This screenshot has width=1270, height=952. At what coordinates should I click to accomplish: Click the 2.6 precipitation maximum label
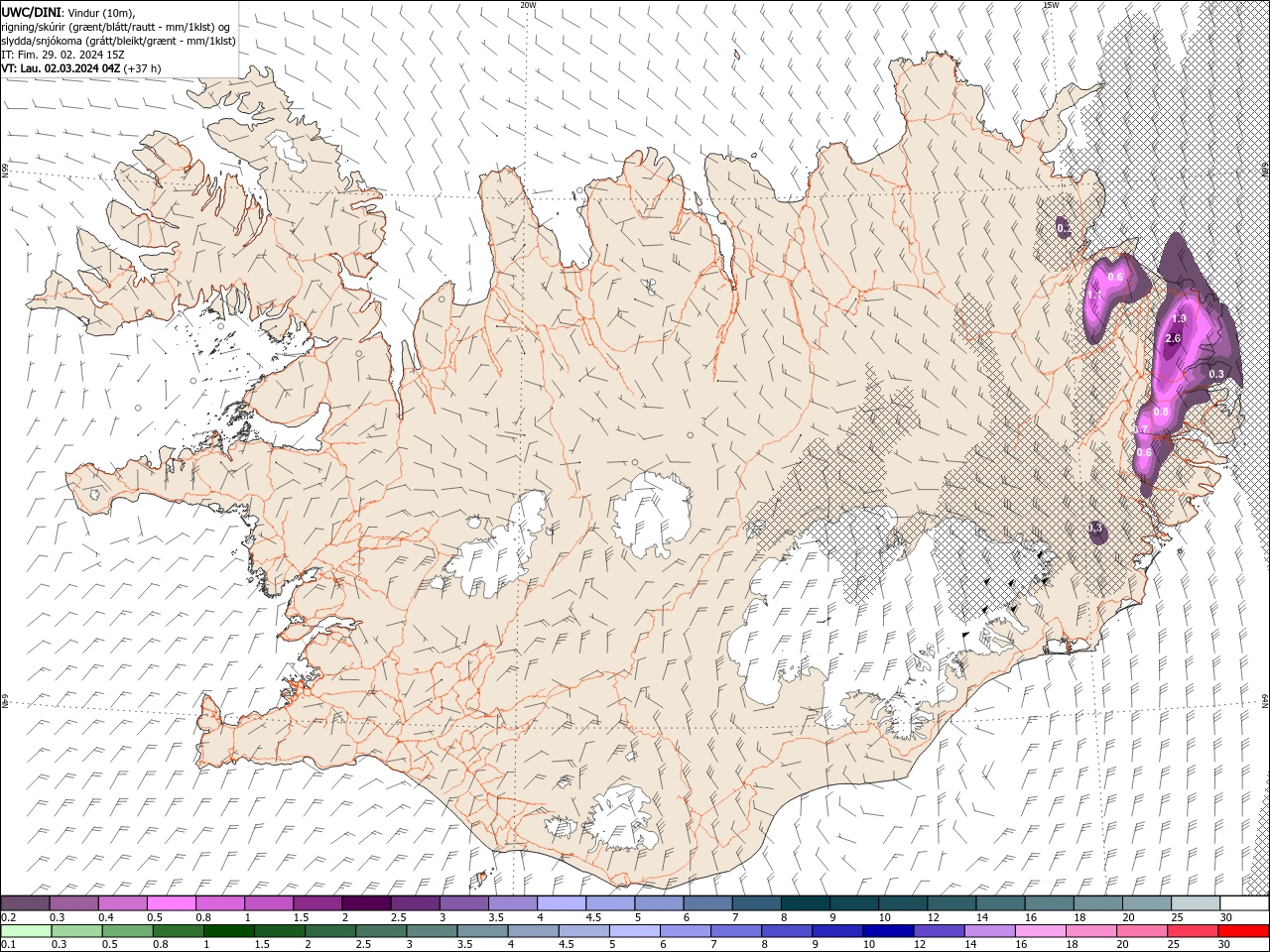tap(1173, 339)
